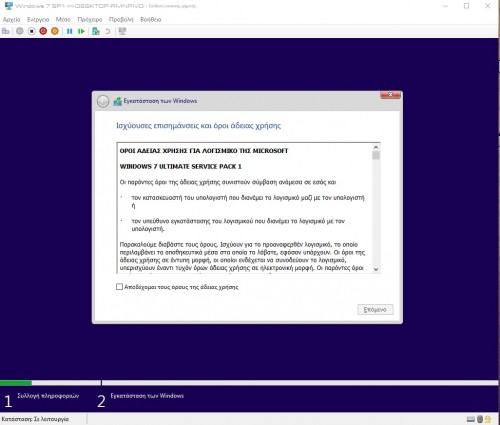Click the black Turn Off VM icon
The image size is (500, 425).
[32, 31]
